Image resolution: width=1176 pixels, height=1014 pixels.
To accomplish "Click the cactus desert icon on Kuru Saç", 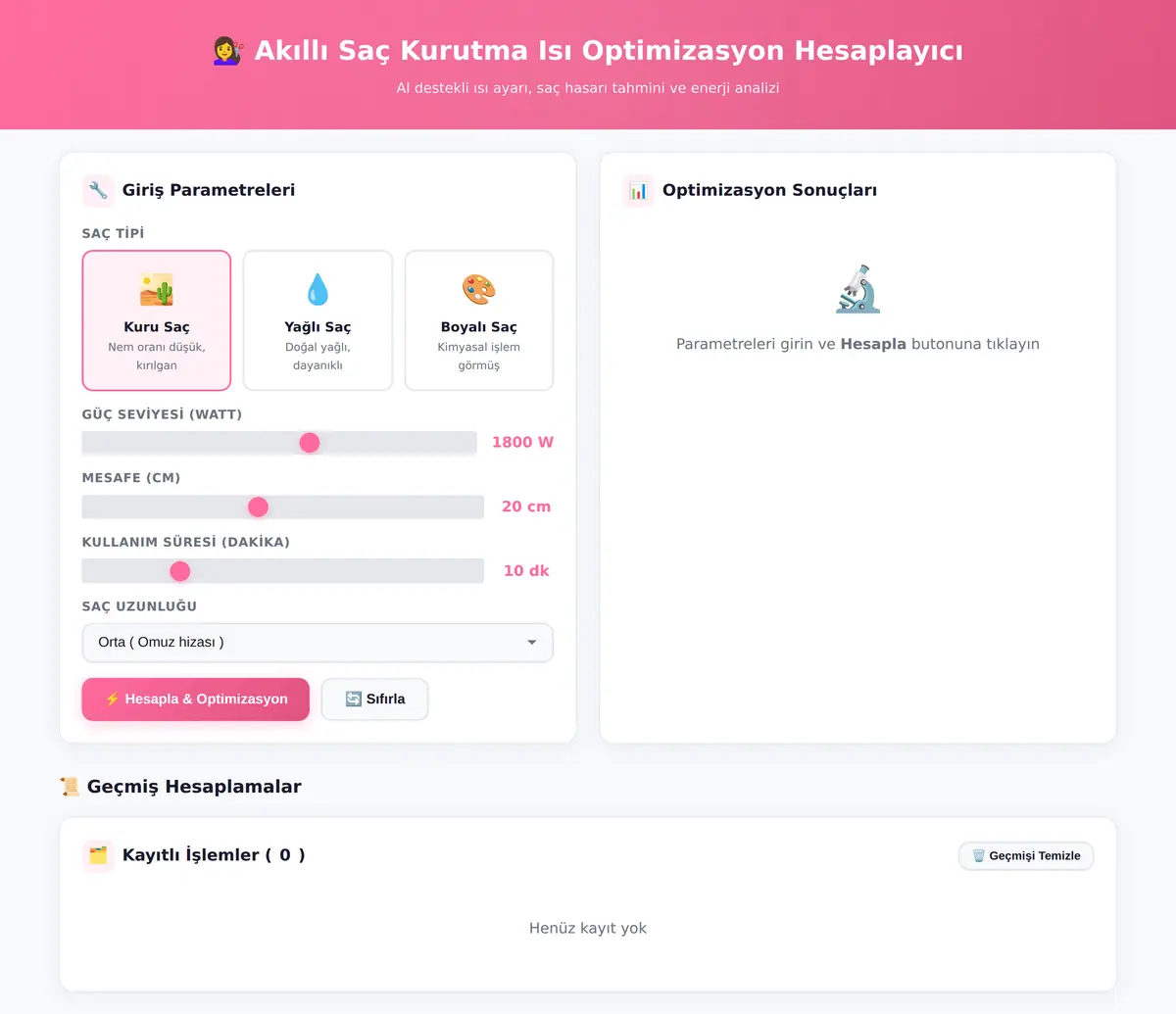I will [157, 290].
